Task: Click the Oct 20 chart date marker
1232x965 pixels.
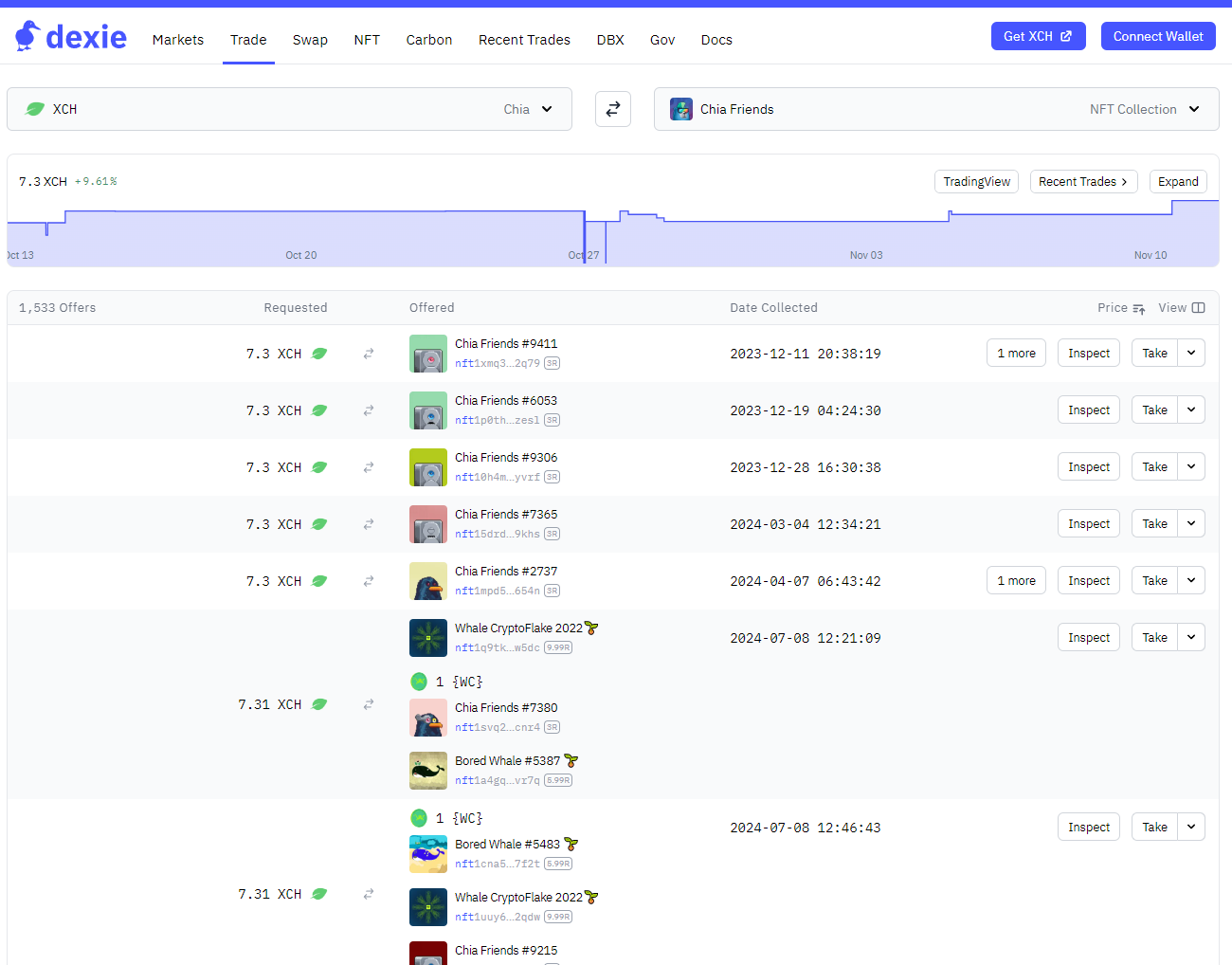Action: (301, 255)
